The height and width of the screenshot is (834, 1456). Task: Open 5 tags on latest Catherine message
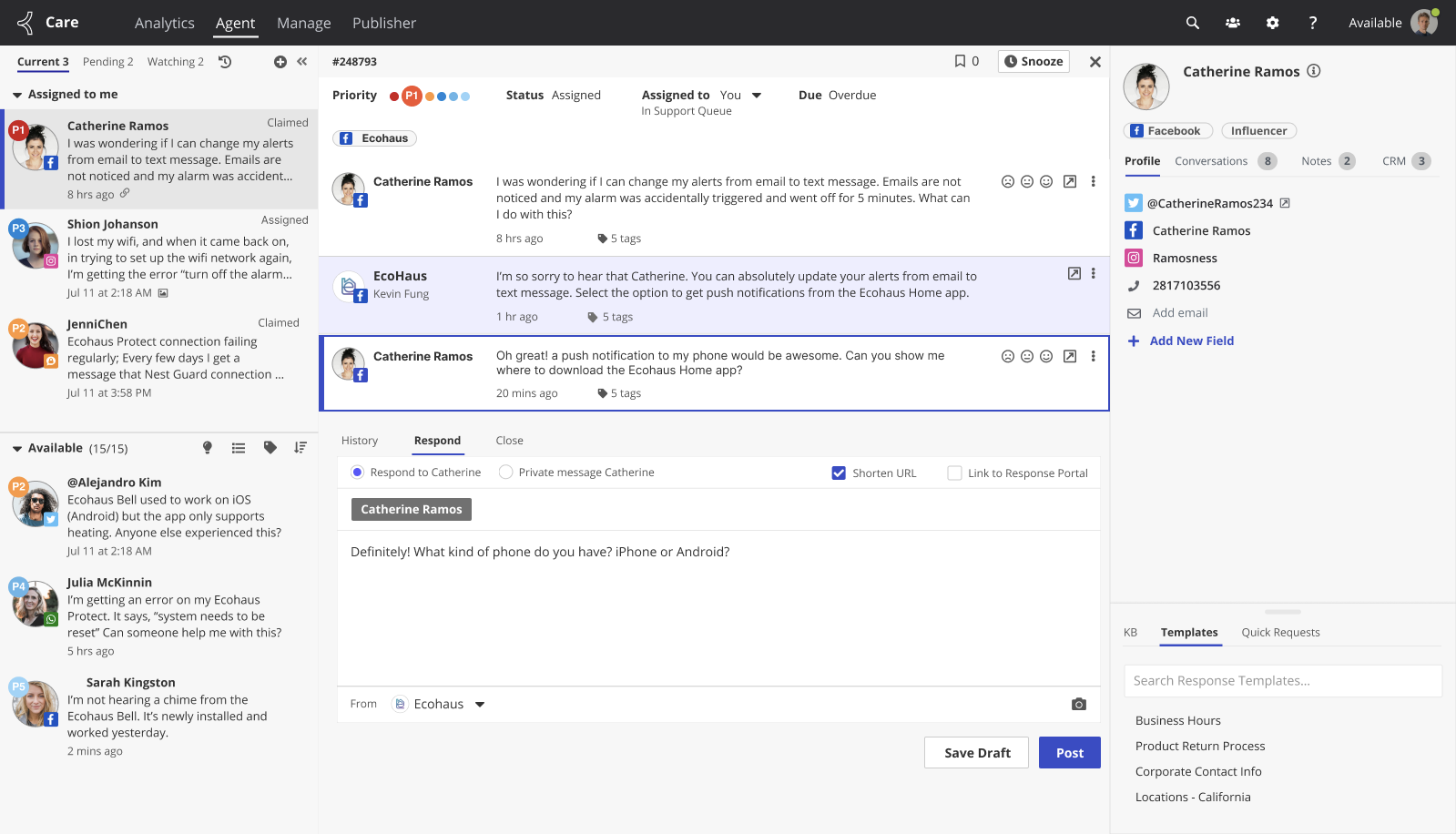click(619, 393)
